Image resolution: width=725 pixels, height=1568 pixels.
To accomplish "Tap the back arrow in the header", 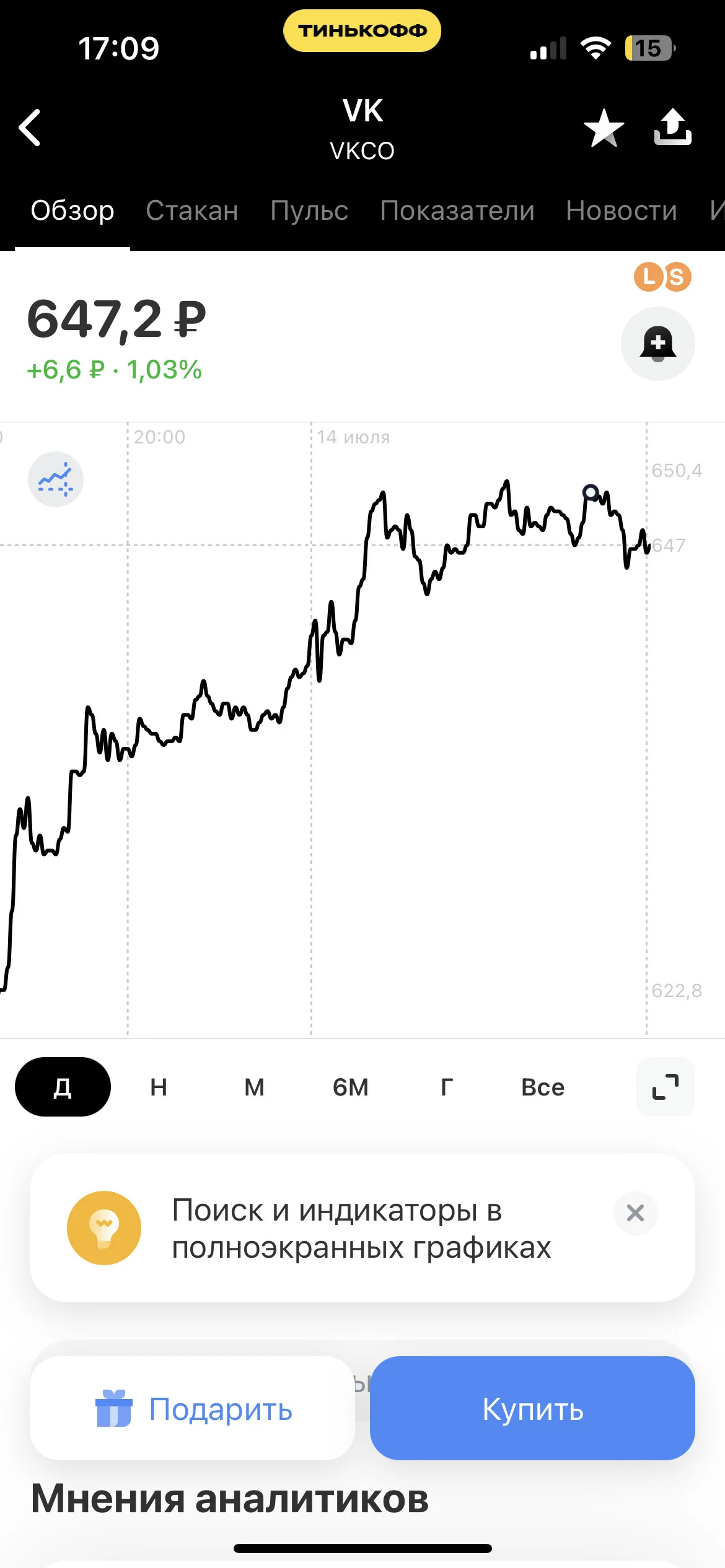I will [30, 128].
